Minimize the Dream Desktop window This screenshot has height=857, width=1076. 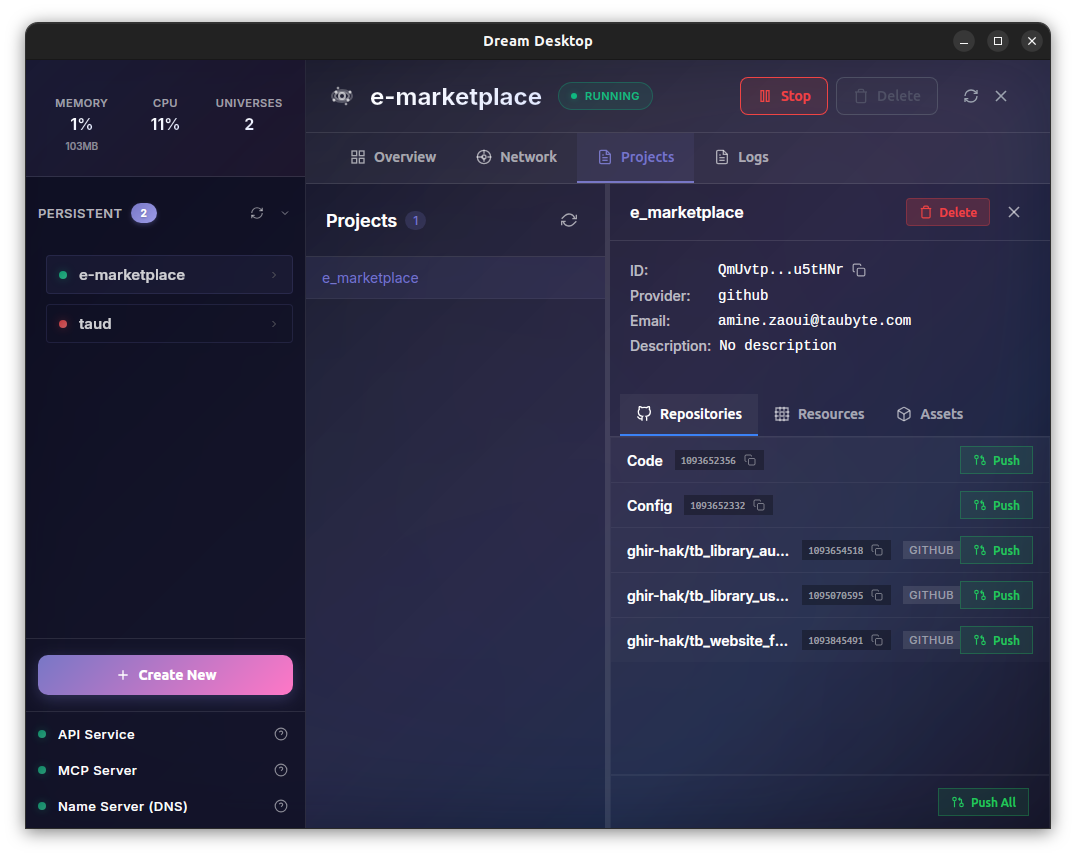[964, 41]
